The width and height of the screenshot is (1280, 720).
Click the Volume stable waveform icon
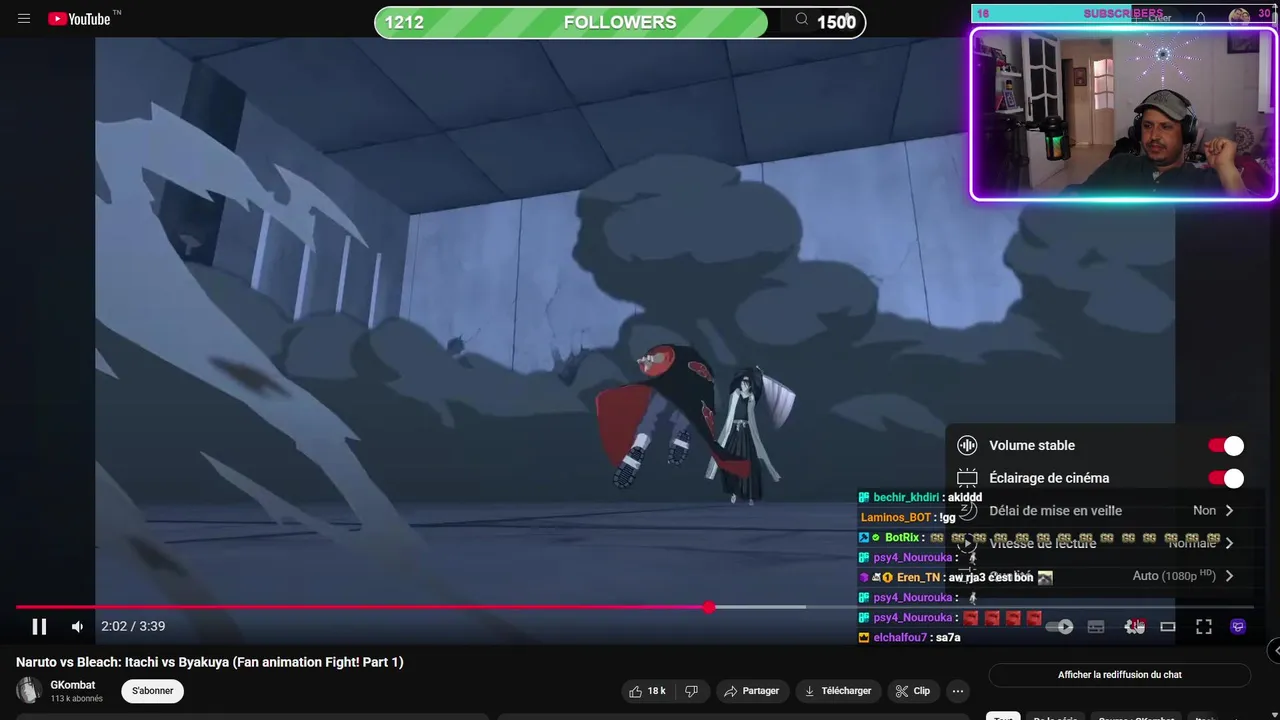(967, 446)
